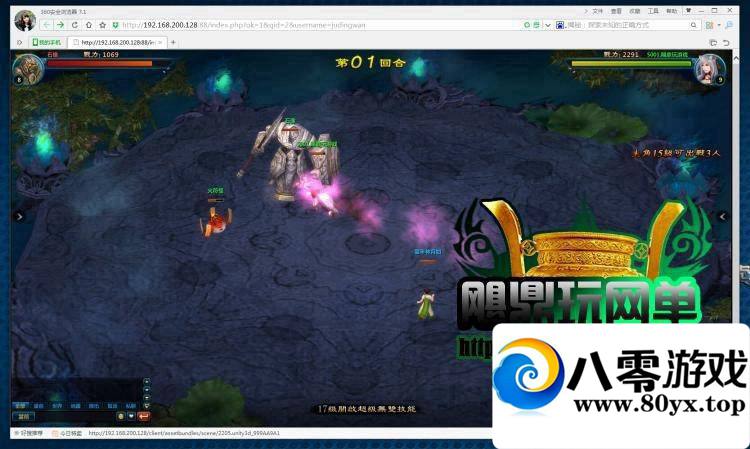Send chat with the red enter button
The image size is (750, 449).
[x=143, y=416]
